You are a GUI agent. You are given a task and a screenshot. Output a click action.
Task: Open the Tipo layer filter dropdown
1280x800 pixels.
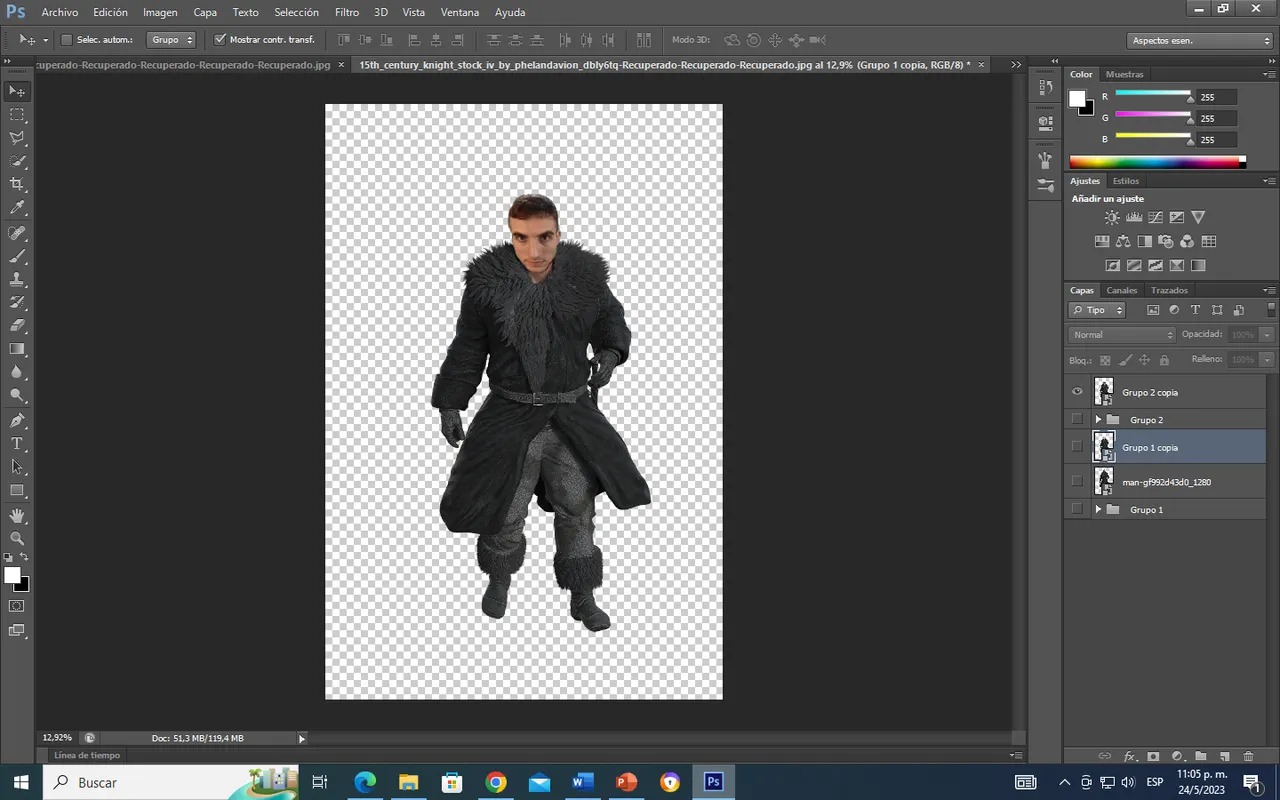click(1097, 310)
